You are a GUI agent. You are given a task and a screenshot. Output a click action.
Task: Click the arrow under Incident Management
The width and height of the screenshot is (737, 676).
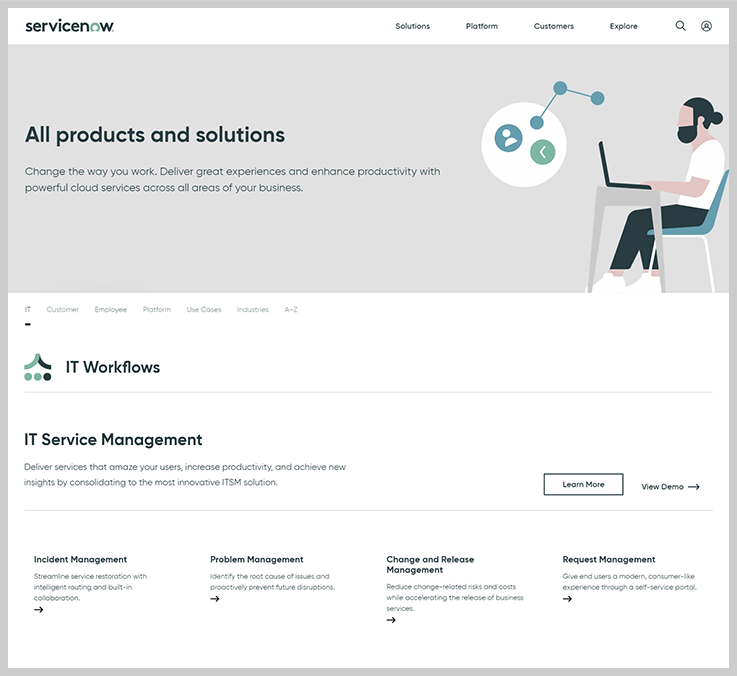pyautogui.click(x=39, y=610)
